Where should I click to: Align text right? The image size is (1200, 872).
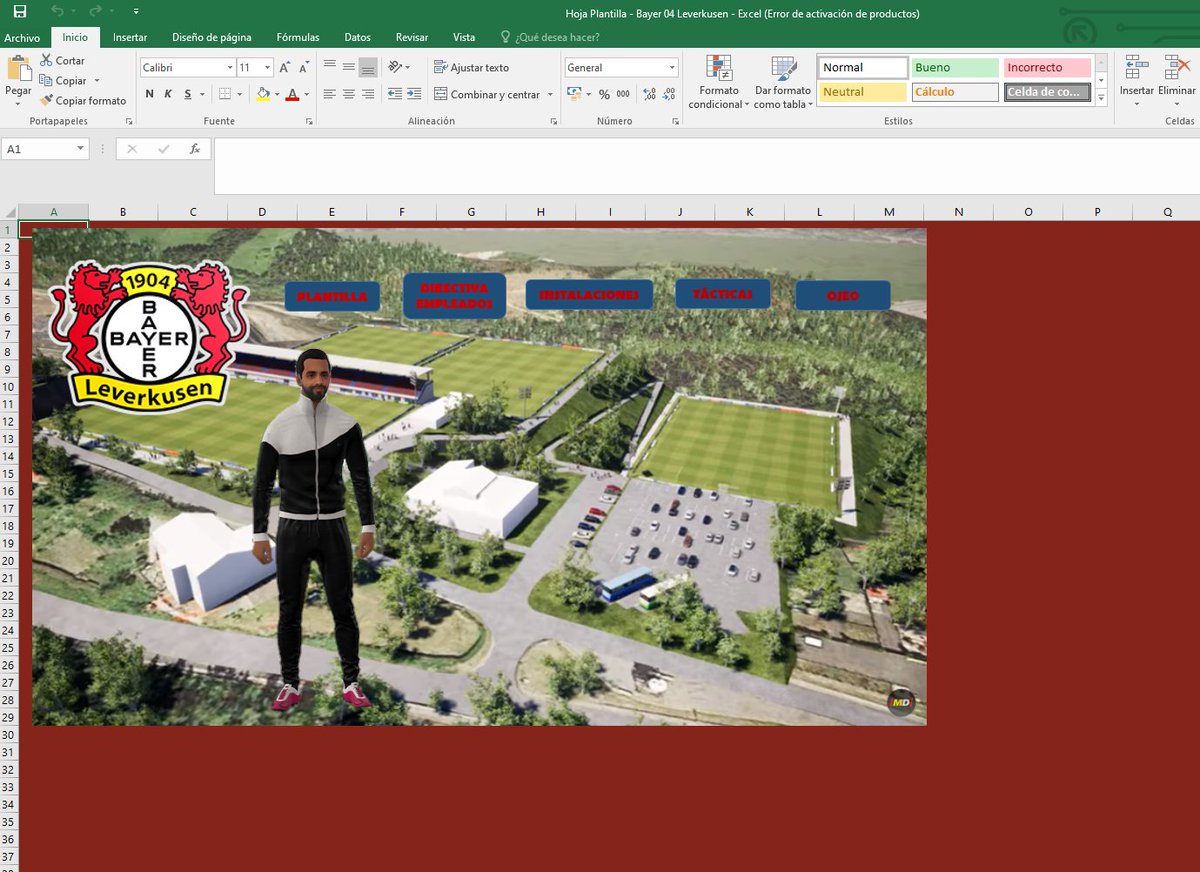pyautogui.click(x=368, y=94)
